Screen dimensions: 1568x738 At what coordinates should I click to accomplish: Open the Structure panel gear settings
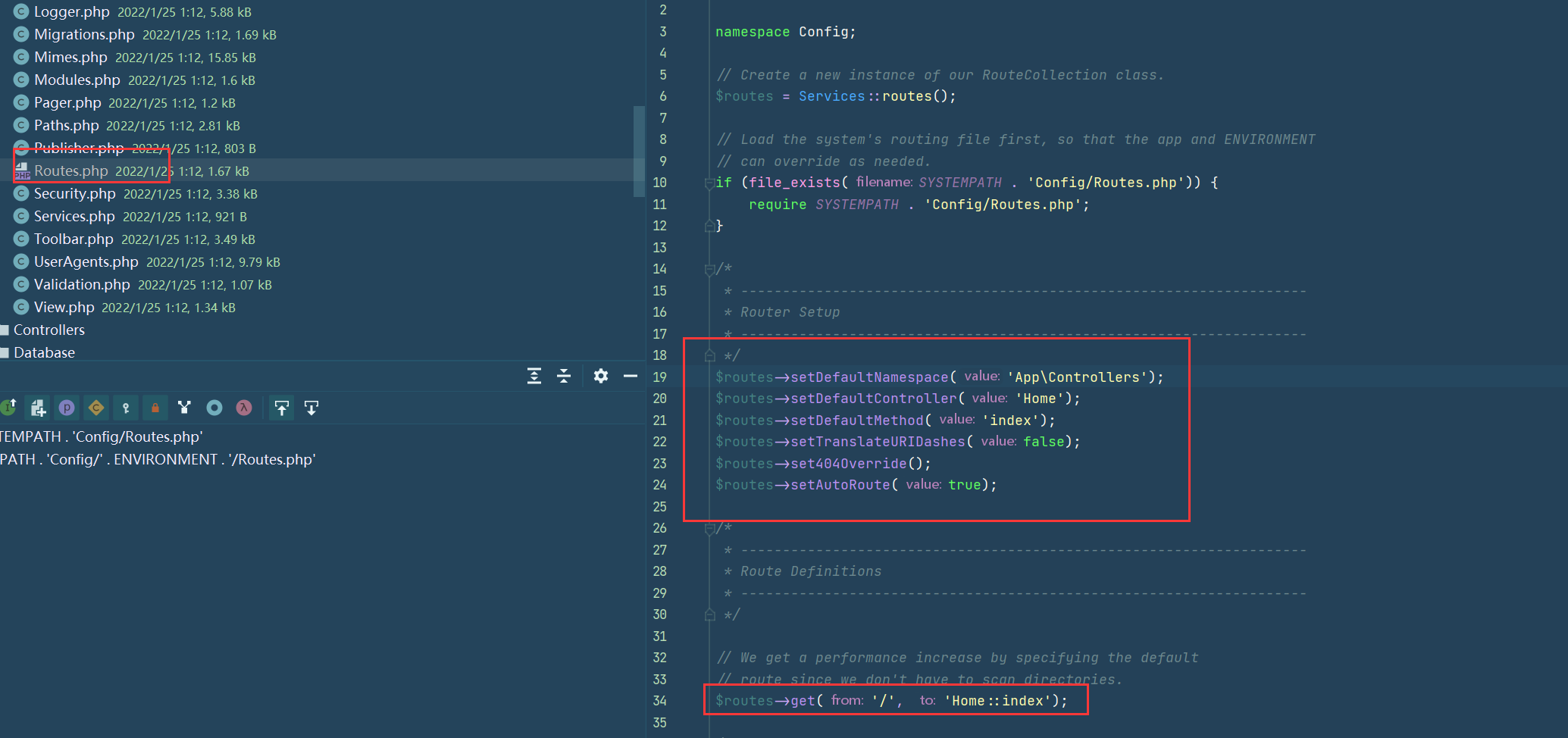[601, 376]
